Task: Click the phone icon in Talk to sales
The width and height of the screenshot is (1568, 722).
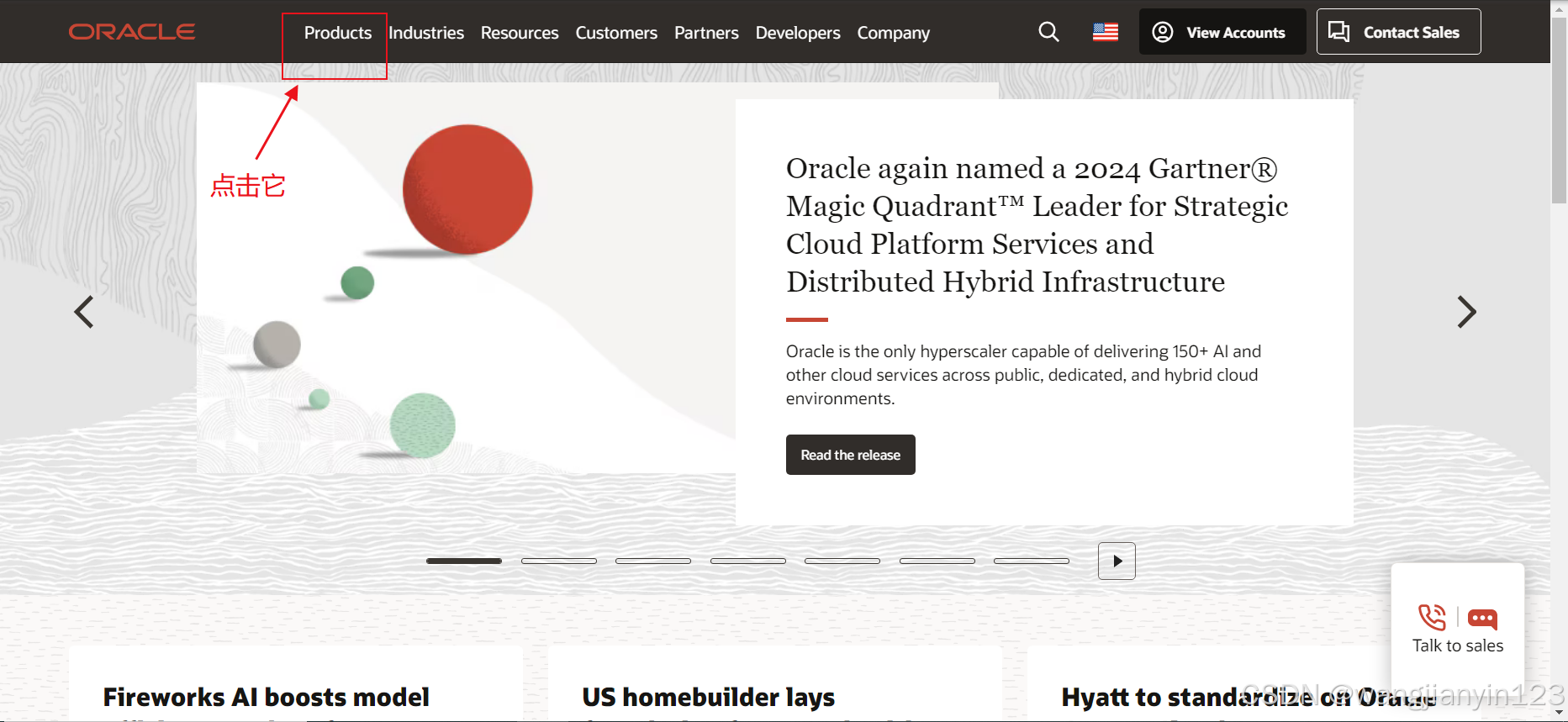Action: (1433, 618)
